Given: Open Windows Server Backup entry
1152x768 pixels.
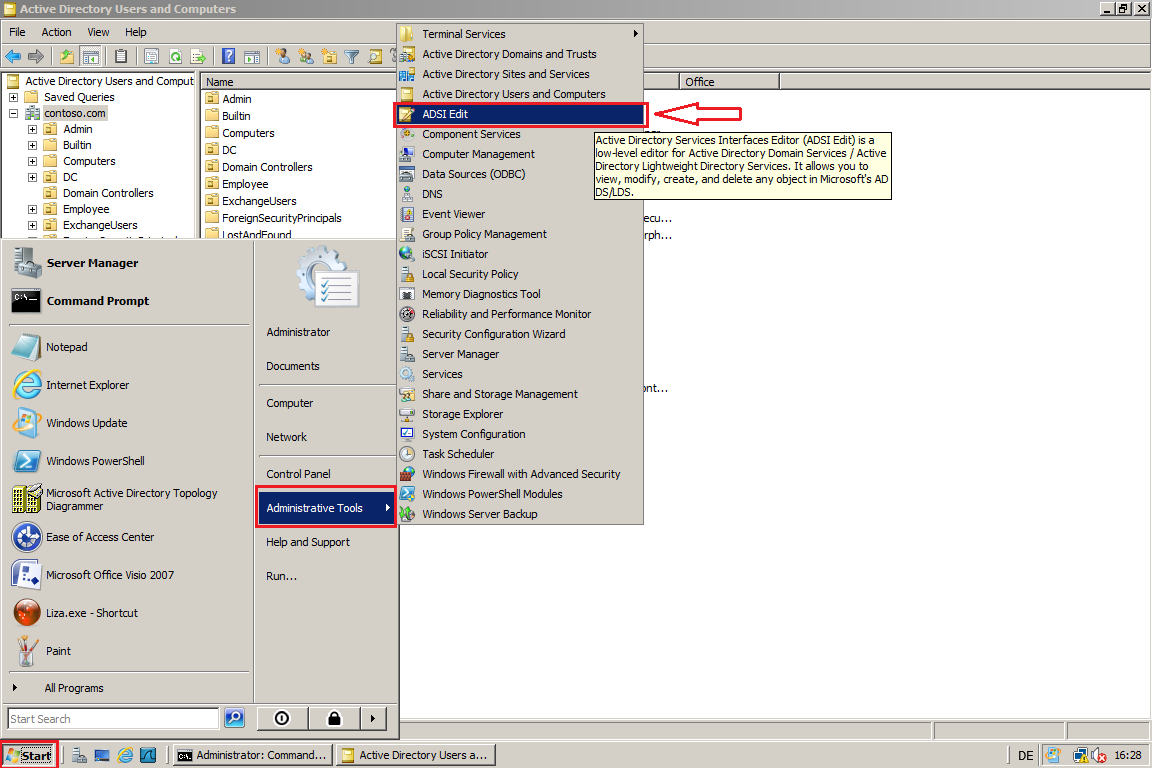Looking at the screenshot, I should pyautogui.click(x=521, y=514).
